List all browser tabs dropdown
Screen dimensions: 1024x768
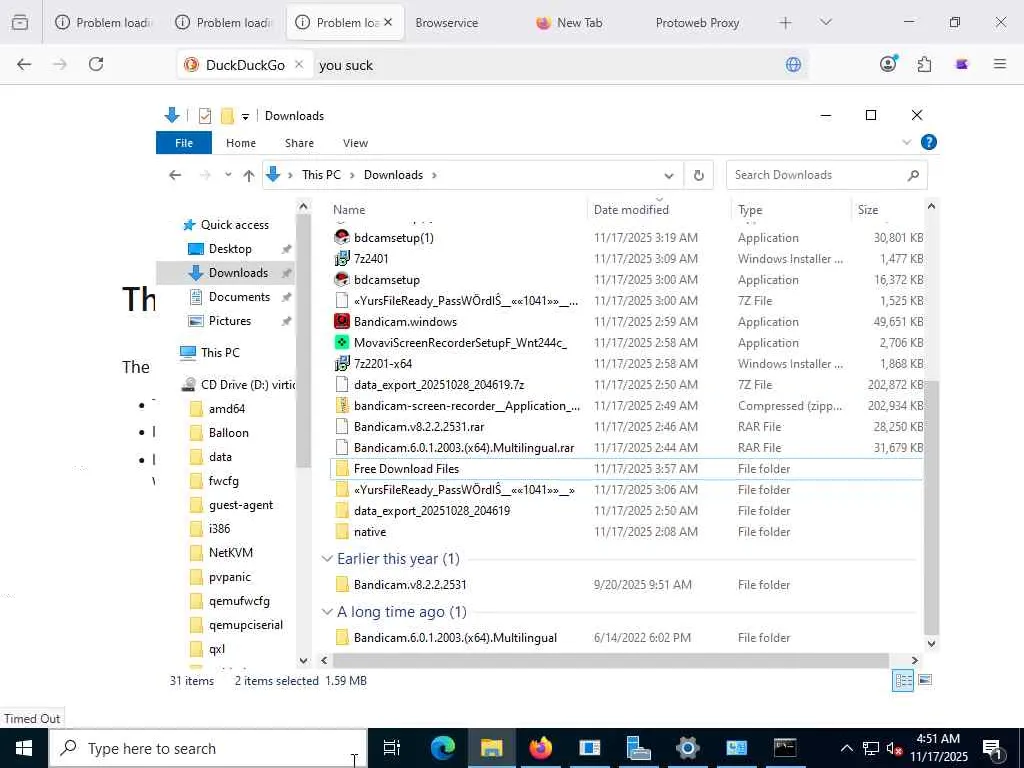click(825, 22)
